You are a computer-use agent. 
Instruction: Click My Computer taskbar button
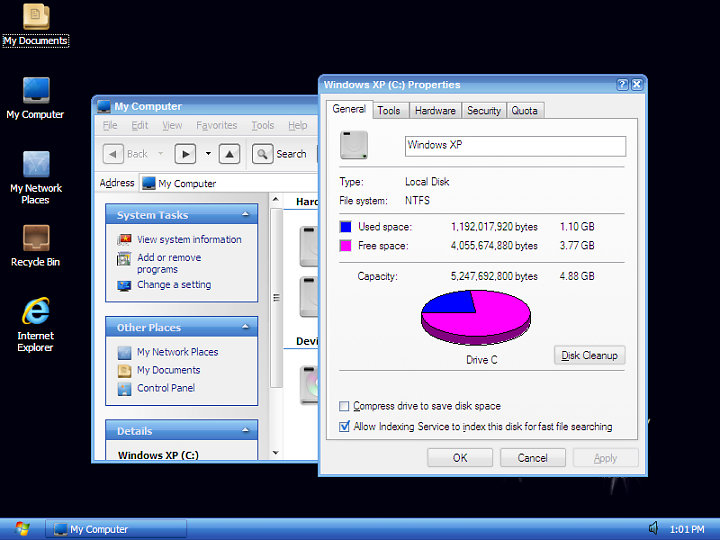(116, 529)
